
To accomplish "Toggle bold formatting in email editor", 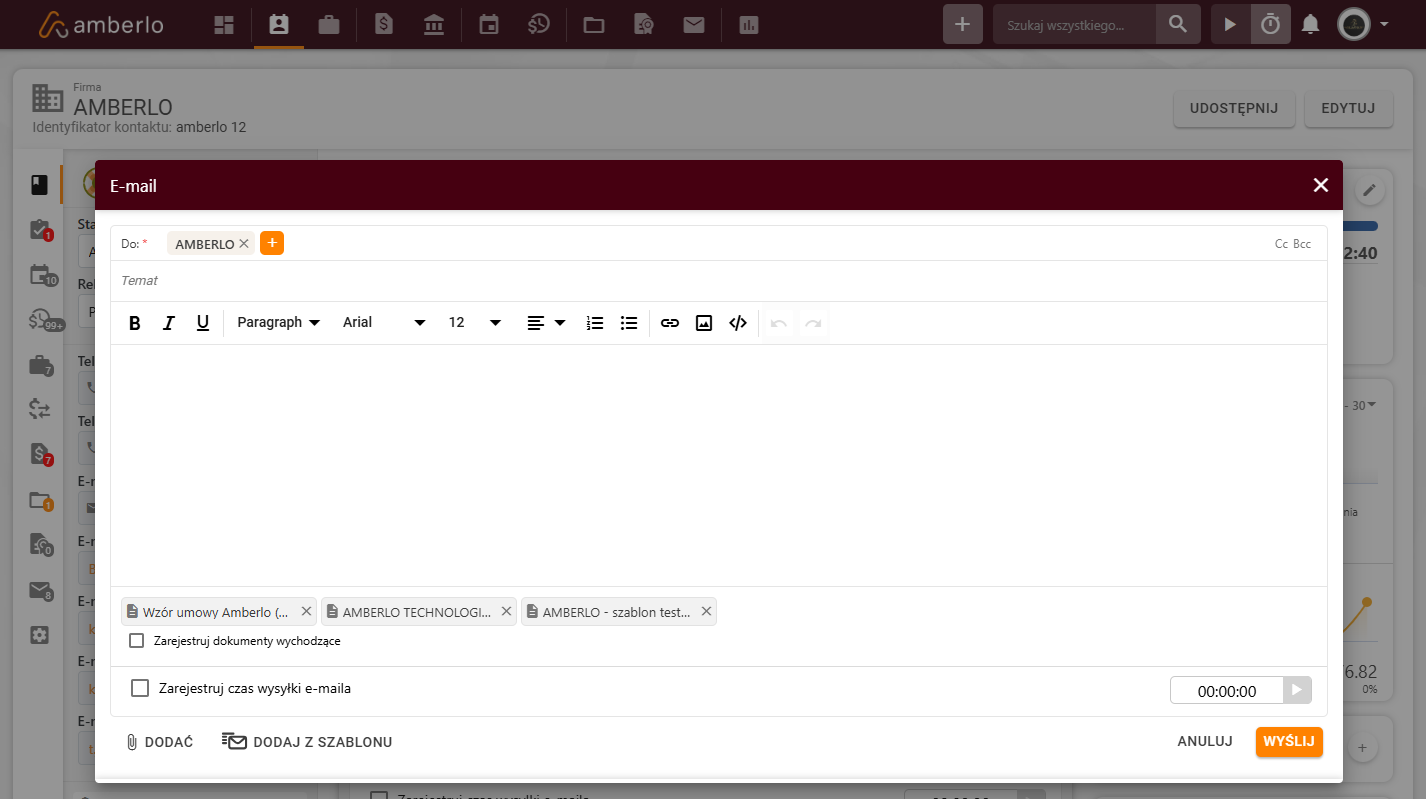I will pyautogui.click(x=135, y=323).
